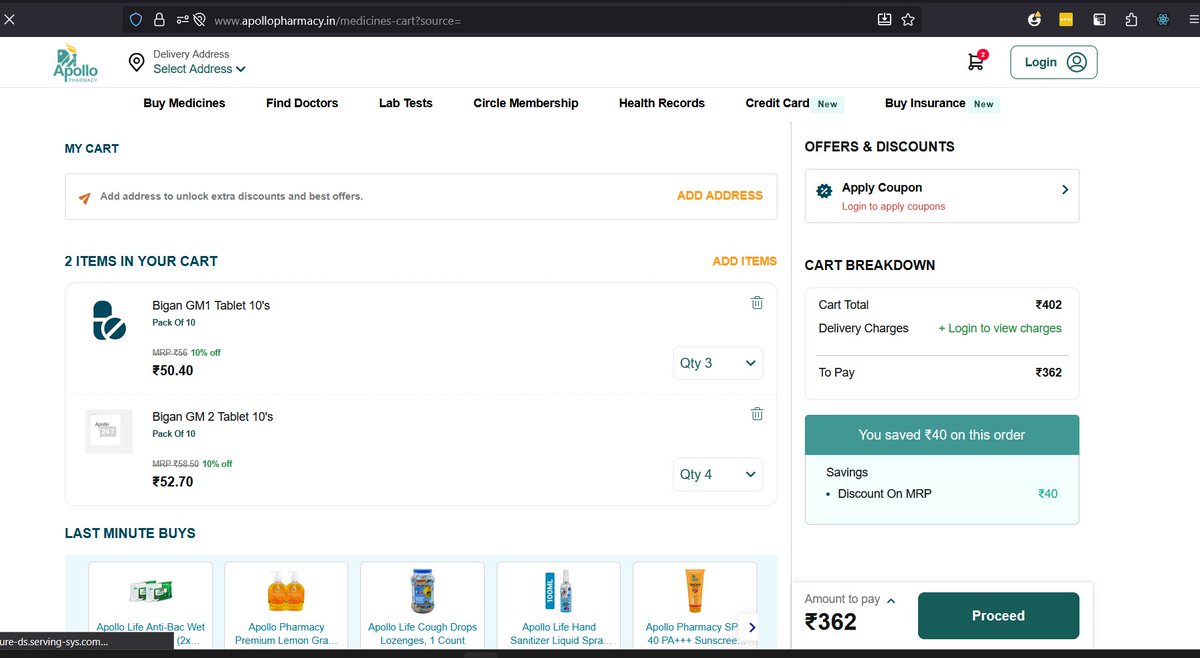Open Health Records menu
The height and width of the screenshot is (658, 1200).
click(662, 103)
